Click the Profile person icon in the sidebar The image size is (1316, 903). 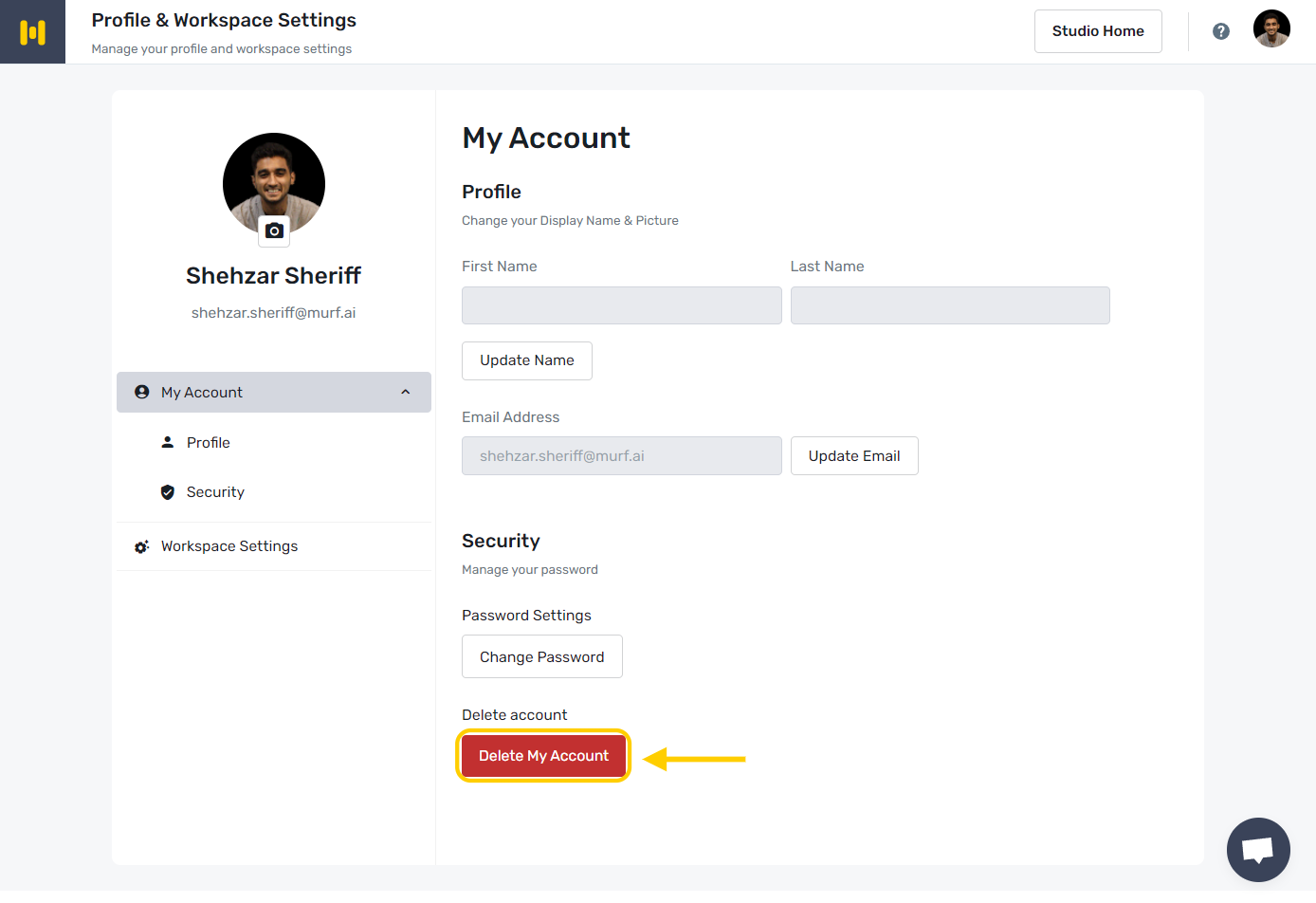pyautogui.click(x=168, y=442)
